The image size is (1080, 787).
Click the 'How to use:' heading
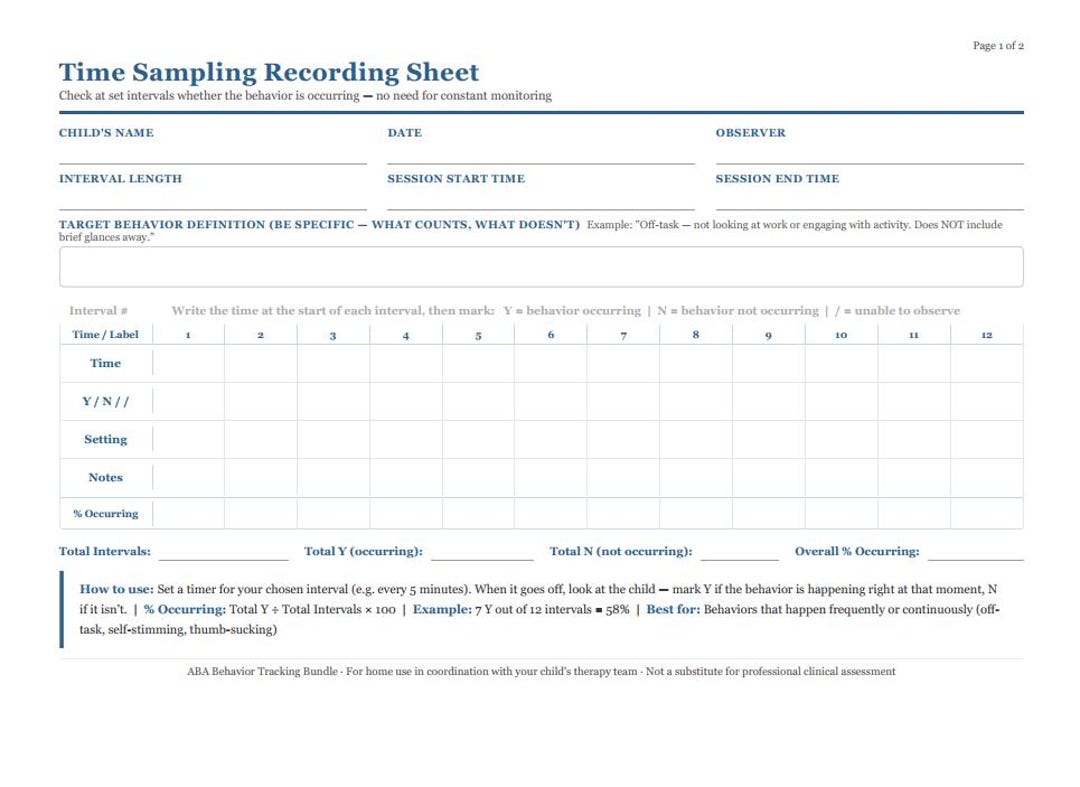click(x=116, y=589)
